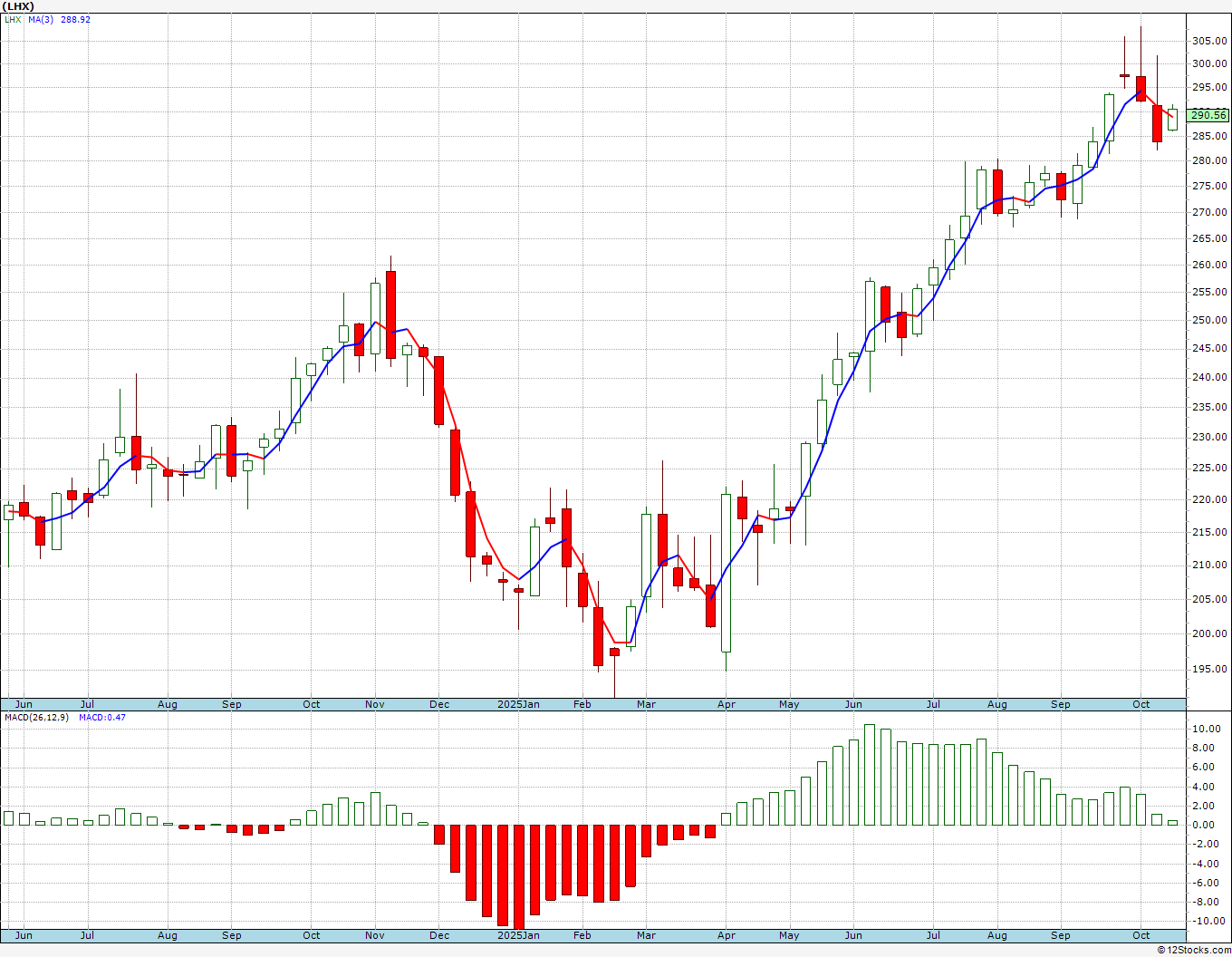Click Feb on the price chart date axis
Screen dimensions: 1232x957
tap(582, 704)
